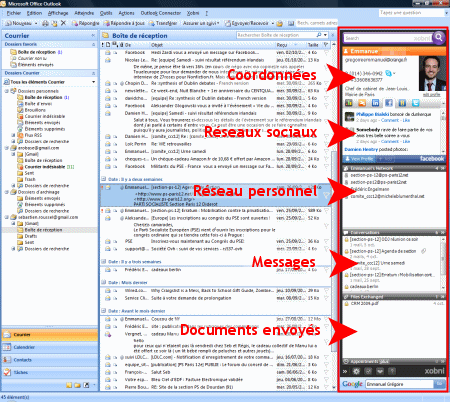The width and height of the screenshot is (450, 402).
Task: Click the Delete X icon in toolbar
Action: (x=63, y=23)
